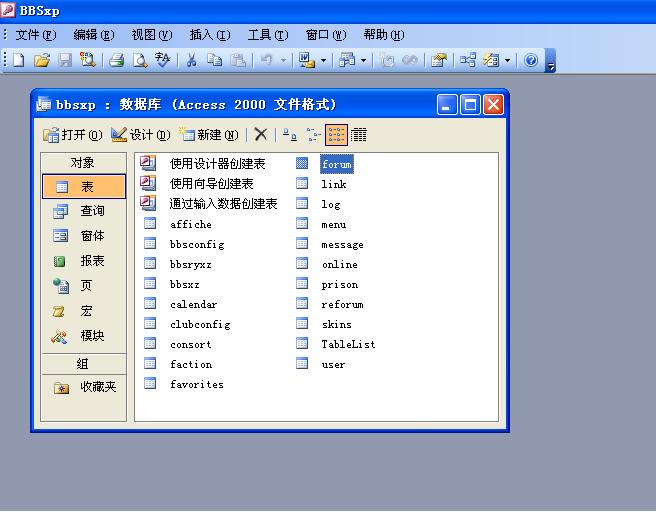Image resolution: width=656 pixels, height=512 pixels.
Task: Collapse the Groups (组) bar header
Action: coord(84,364)
